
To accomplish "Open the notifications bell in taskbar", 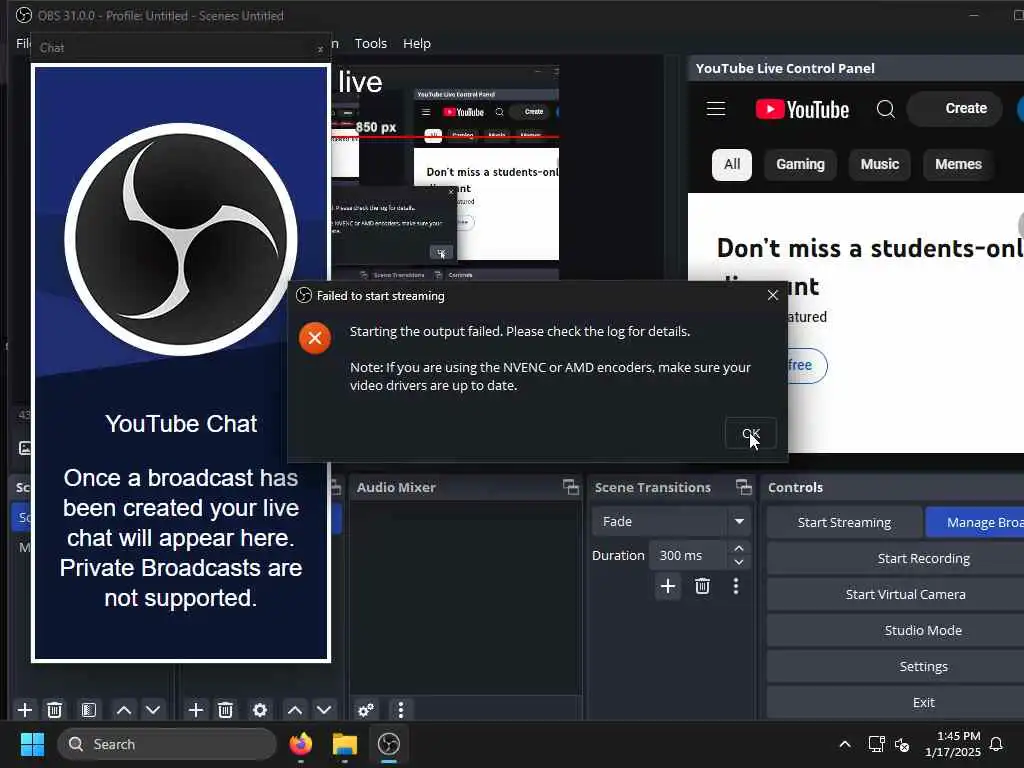I will (x=997, y=744).
